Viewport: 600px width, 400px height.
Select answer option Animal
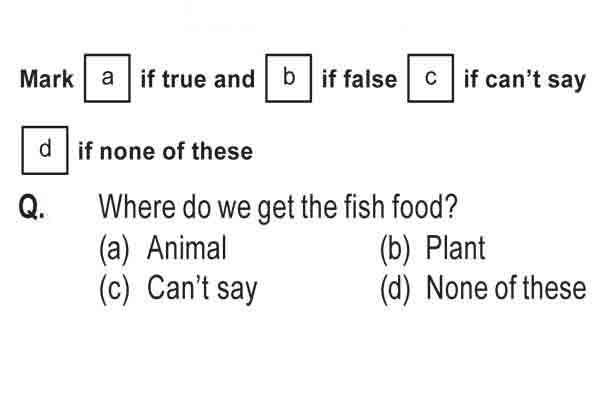click(x=187, y=248)
